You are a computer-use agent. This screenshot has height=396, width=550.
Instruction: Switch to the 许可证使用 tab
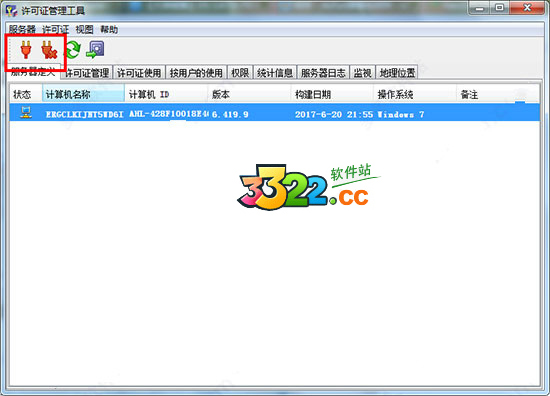(x=139, y=73)
